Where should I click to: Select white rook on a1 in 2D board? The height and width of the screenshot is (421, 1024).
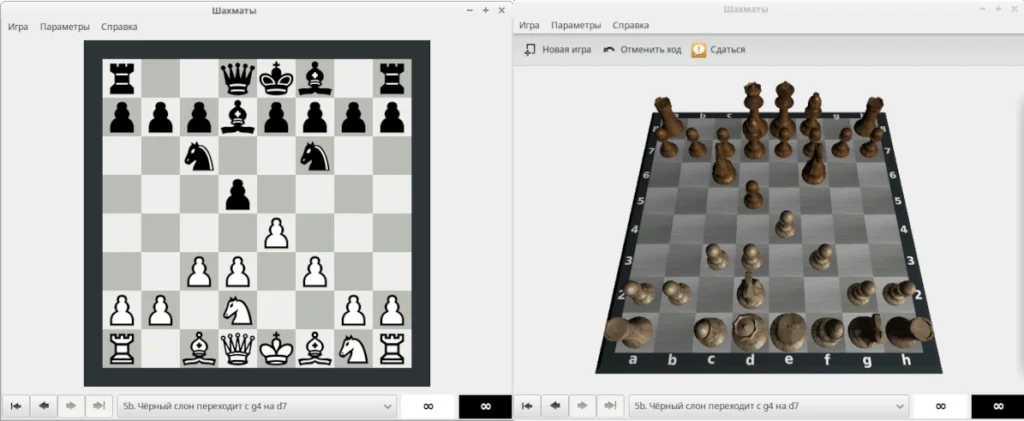[x=122, y=349]
